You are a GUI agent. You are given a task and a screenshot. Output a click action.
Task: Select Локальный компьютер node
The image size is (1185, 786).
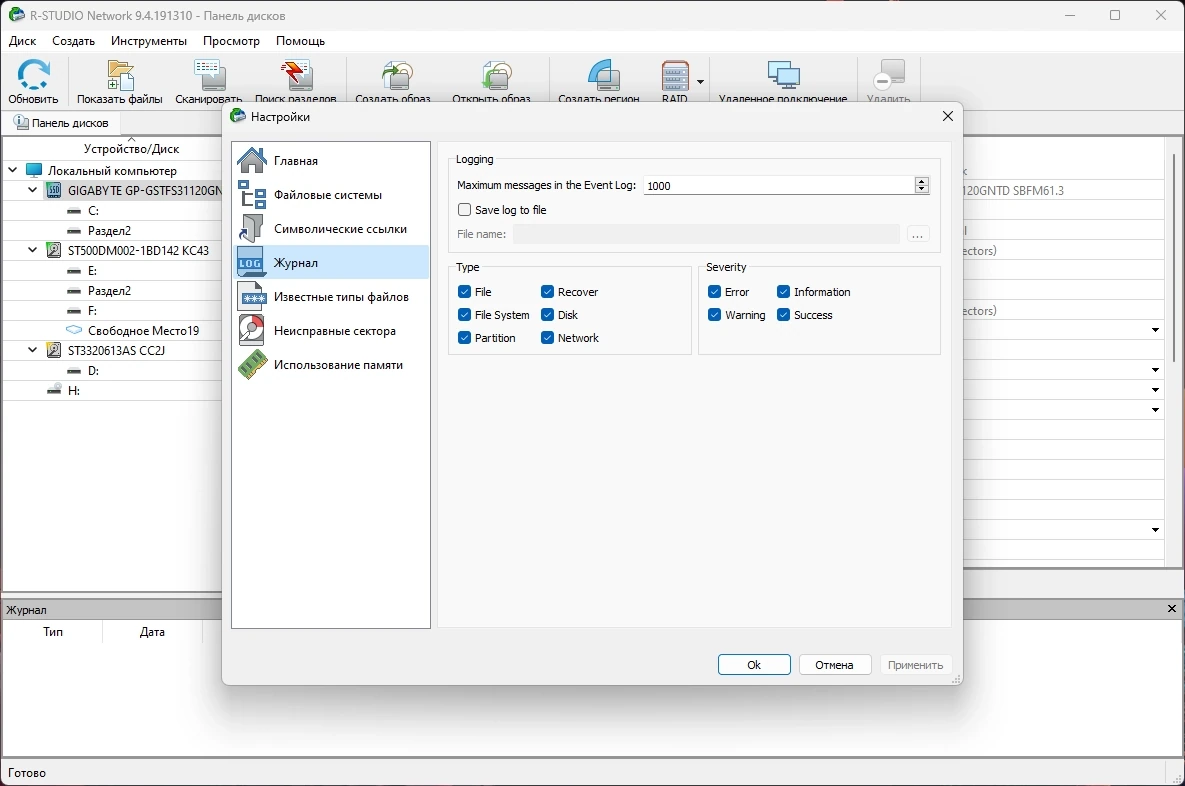112,171
